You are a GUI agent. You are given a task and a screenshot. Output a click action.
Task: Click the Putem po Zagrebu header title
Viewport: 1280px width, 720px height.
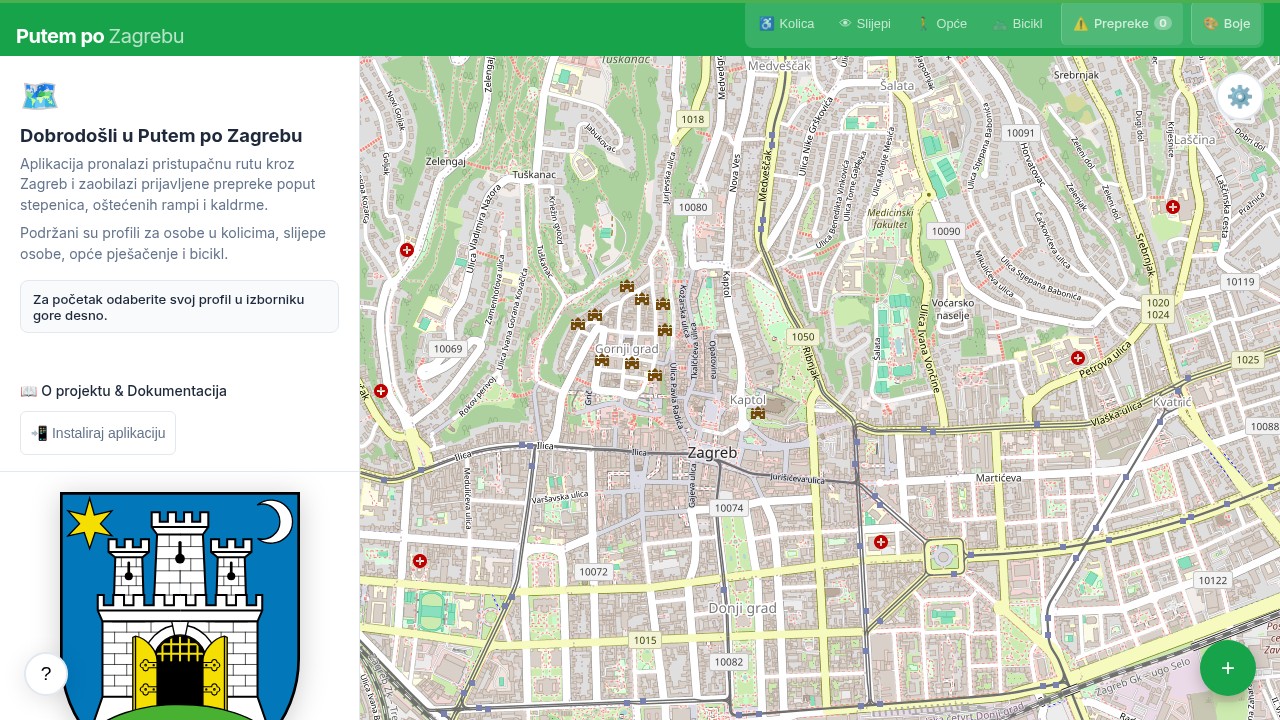(x=100, y=36)
